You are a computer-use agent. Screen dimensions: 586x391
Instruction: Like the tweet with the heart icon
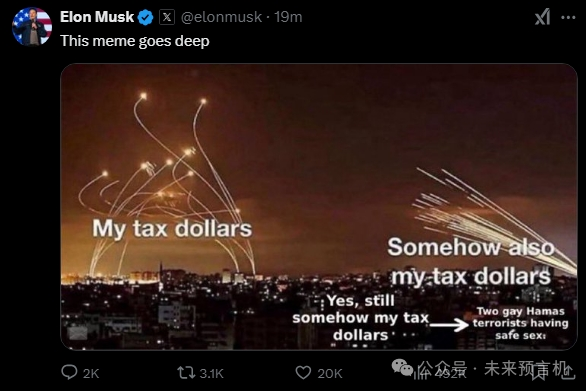(303, 372)
